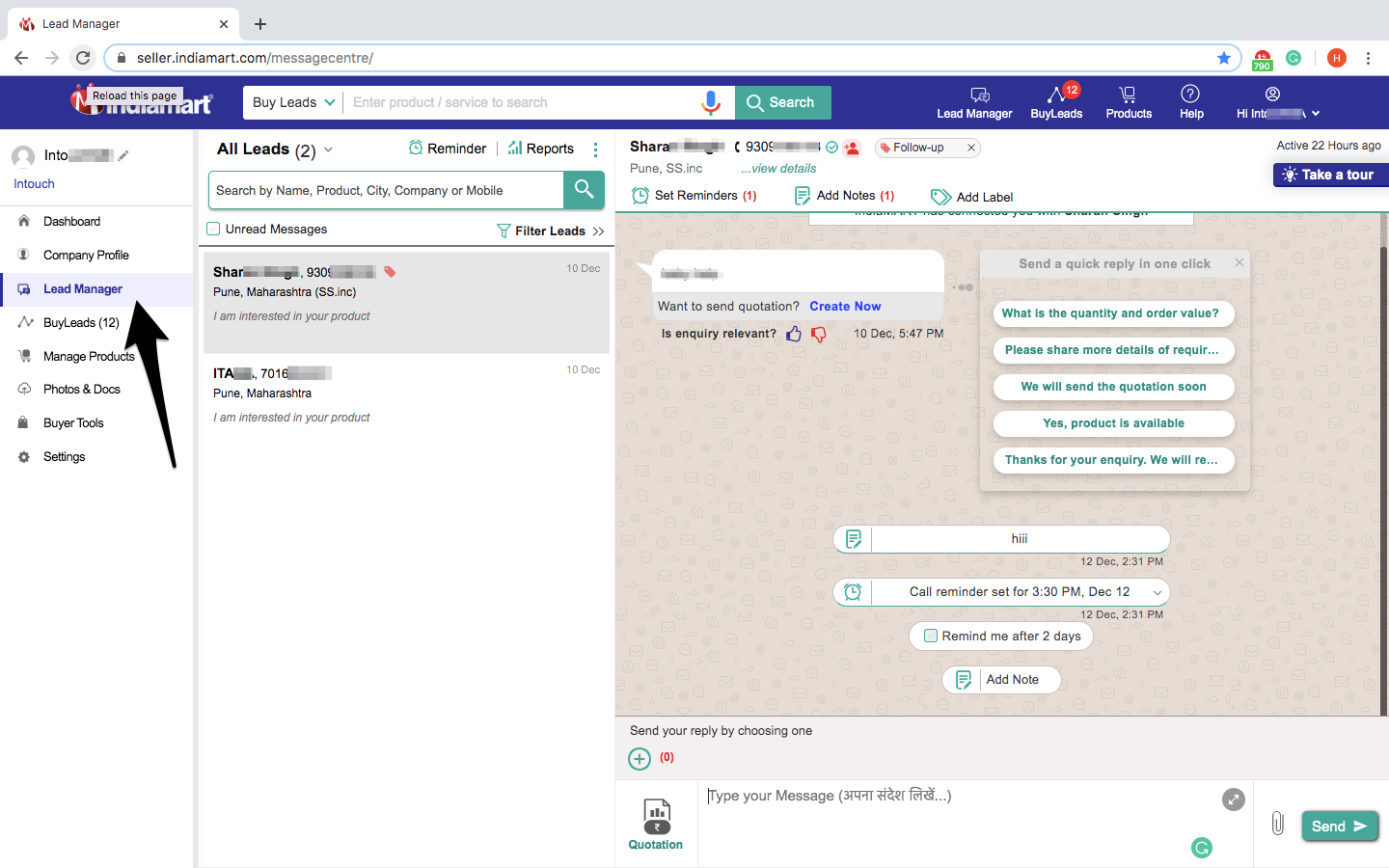Send quick reply 'Yes, product is available'
The height and width of the screenshot is (868, 1389).
pyautogui.click(x=1114, y=423)
